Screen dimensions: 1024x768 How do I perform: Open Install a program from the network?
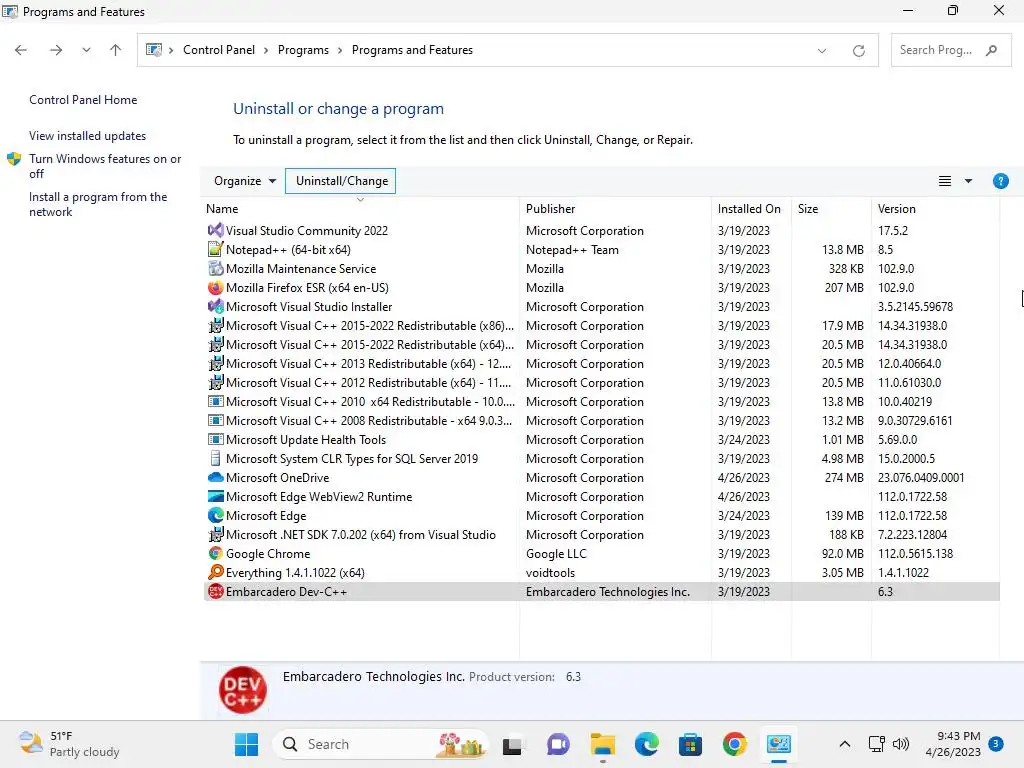point(98,204)
